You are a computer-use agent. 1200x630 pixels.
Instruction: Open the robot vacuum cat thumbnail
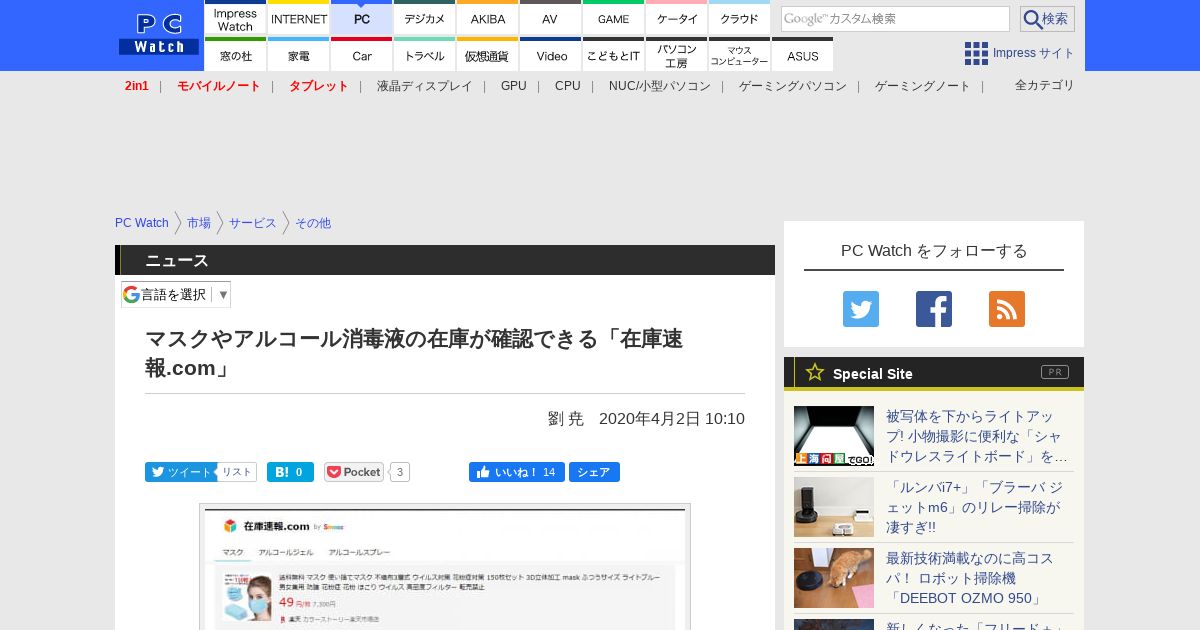(833, 577)
